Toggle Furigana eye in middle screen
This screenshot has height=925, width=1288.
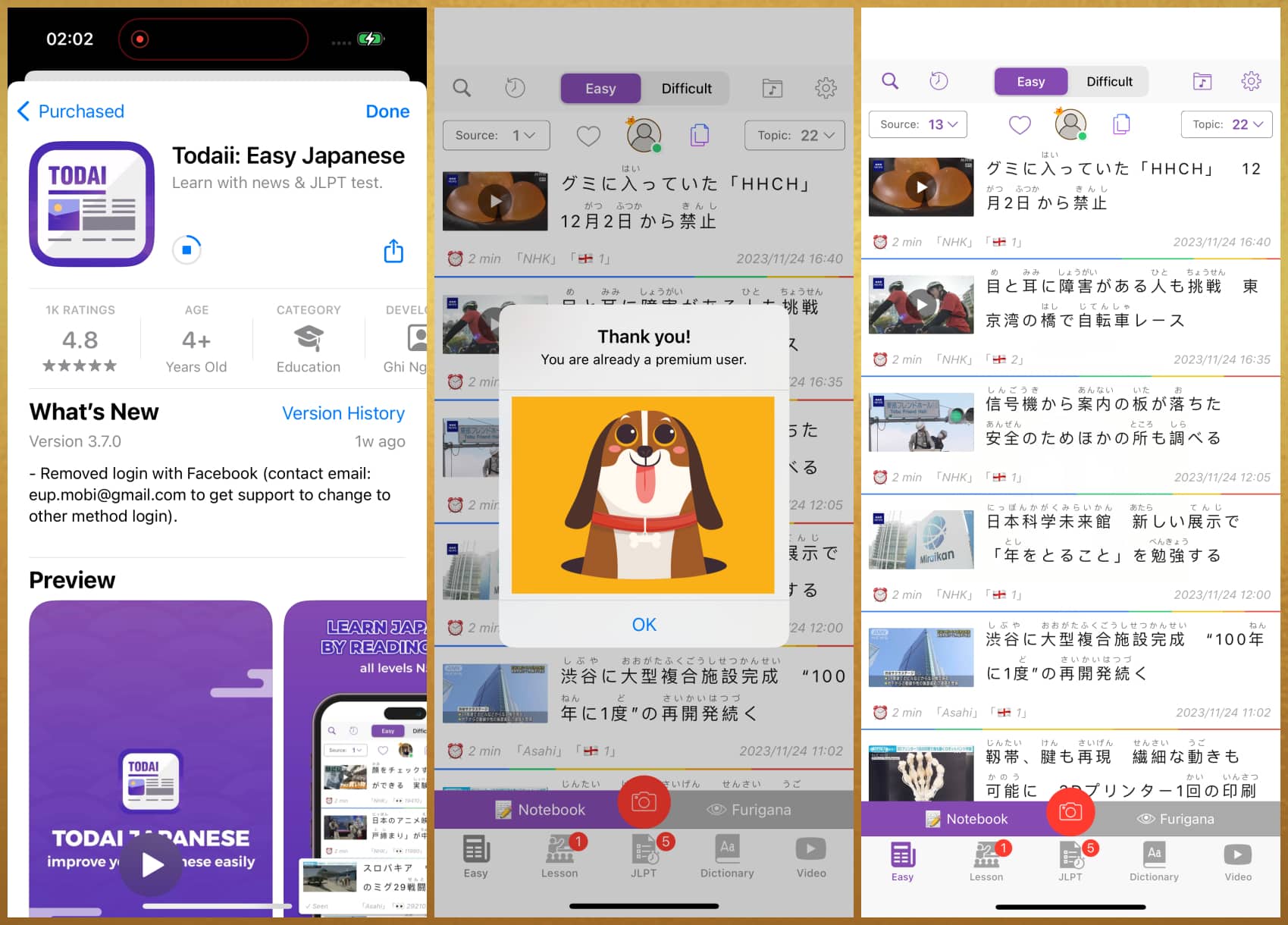[x=748, y=810]
